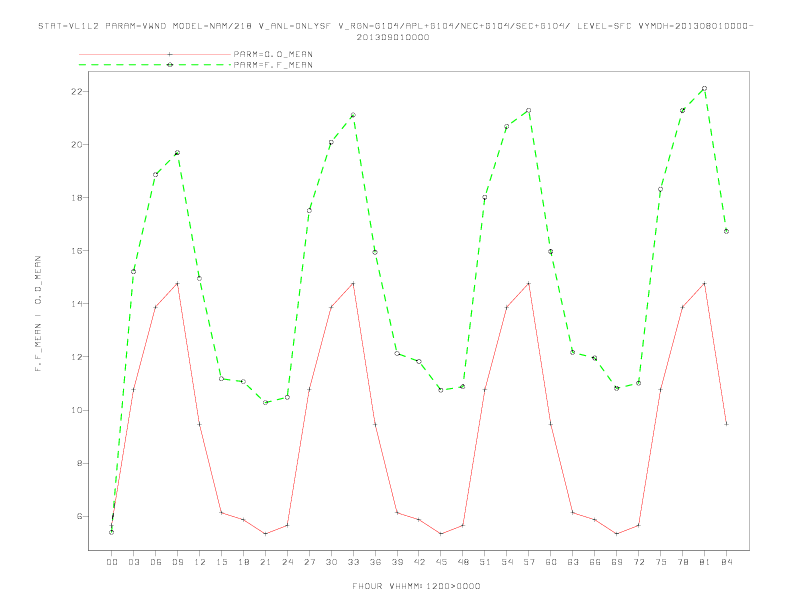Click x-axis tick label 09
The image size is (792, 612).
click(x=177, y=562)
